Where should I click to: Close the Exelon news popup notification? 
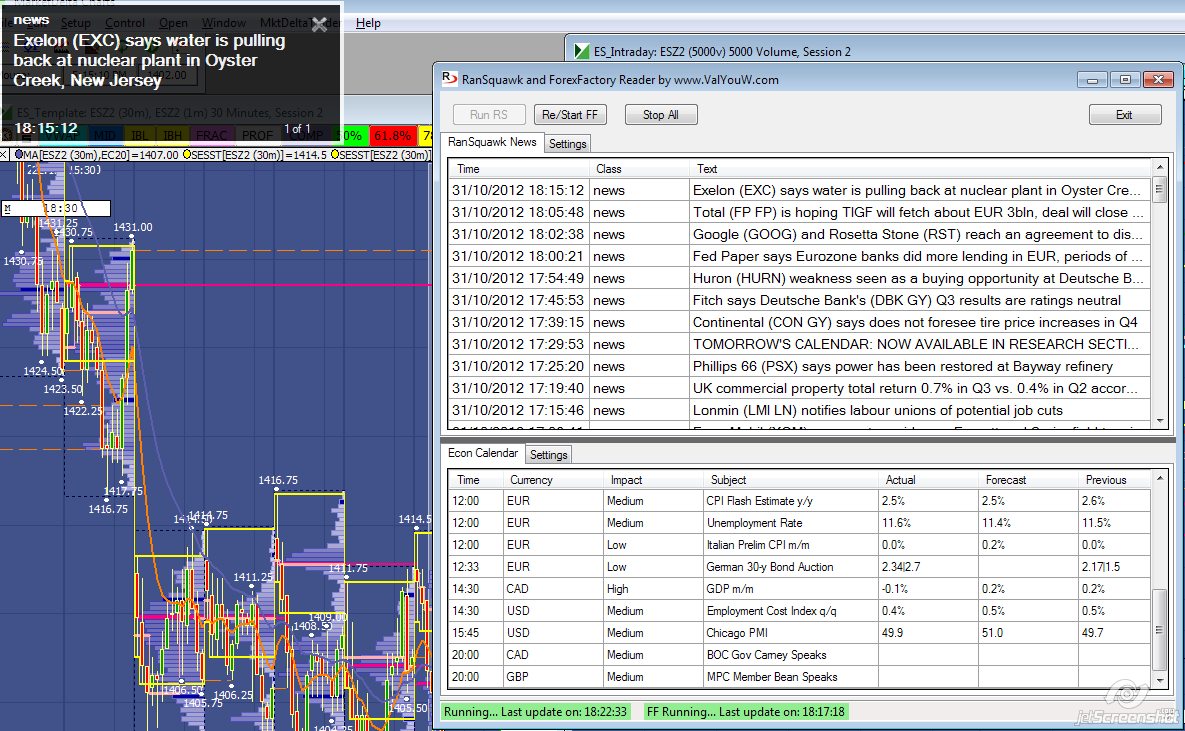[319, 25]
